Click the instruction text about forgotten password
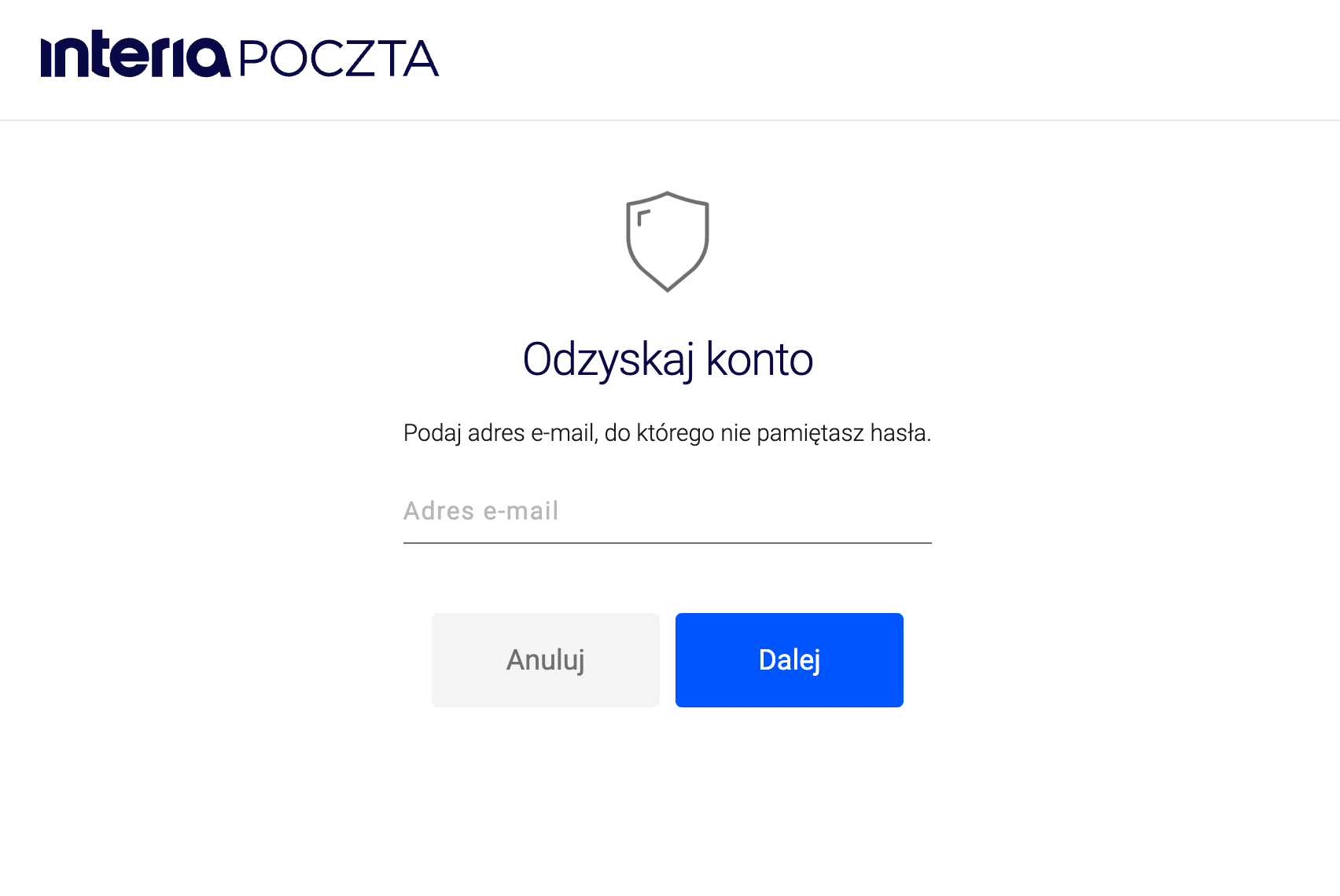This screenshot has height=896, width=1340. [668, 431]
